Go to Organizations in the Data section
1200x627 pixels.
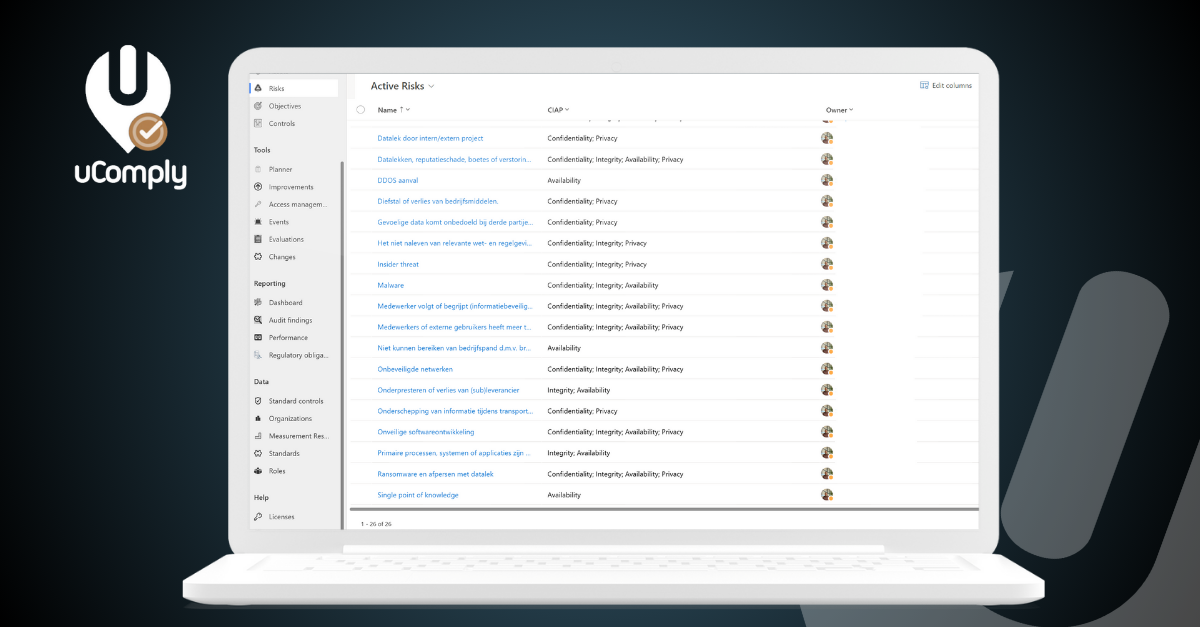pyautogui.click(x=290, y=418)
